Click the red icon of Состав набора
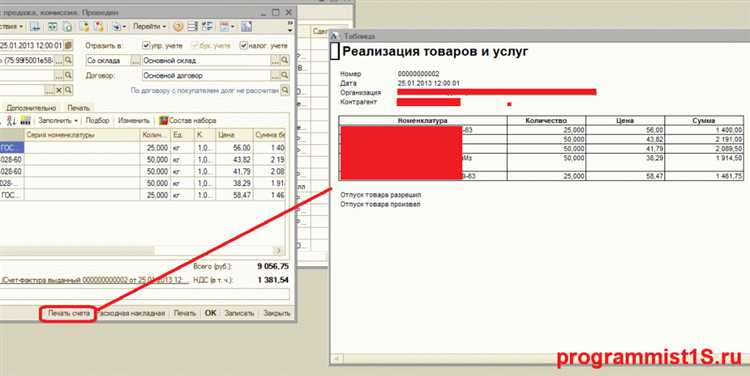This screenshot has height=376, width=750. [x=163, y=121]
